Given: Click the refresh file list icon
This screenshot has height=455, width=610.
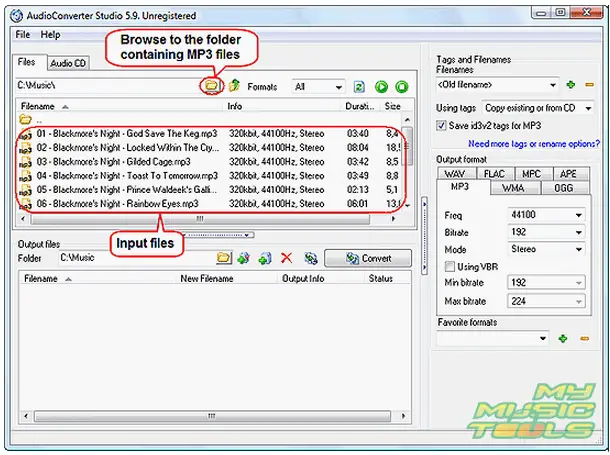Looking at the screenshot, I should 359,86.
